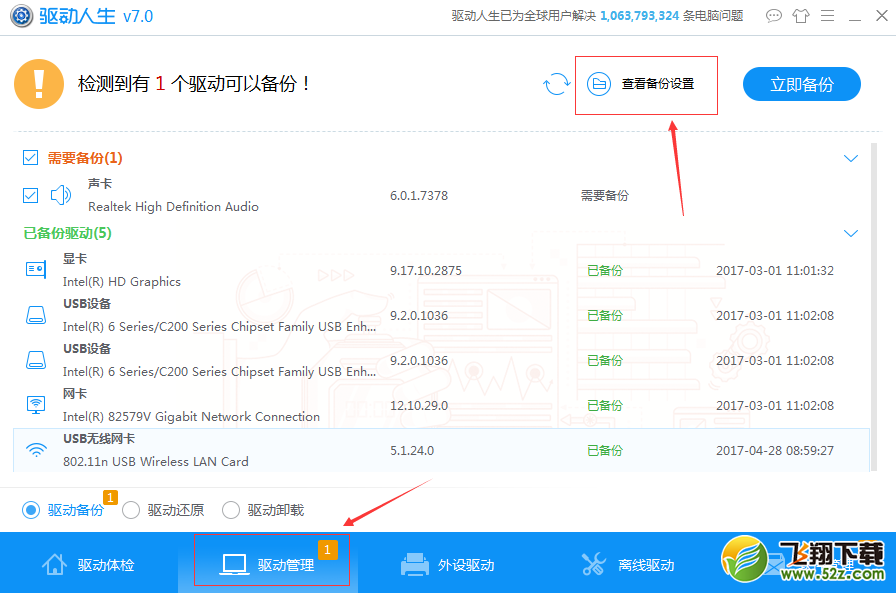The height and width of the screenshot is (593, 896).
Task: Toggle the 需要备份(1) select-all checkbox
Action: [x=30, y=158]
